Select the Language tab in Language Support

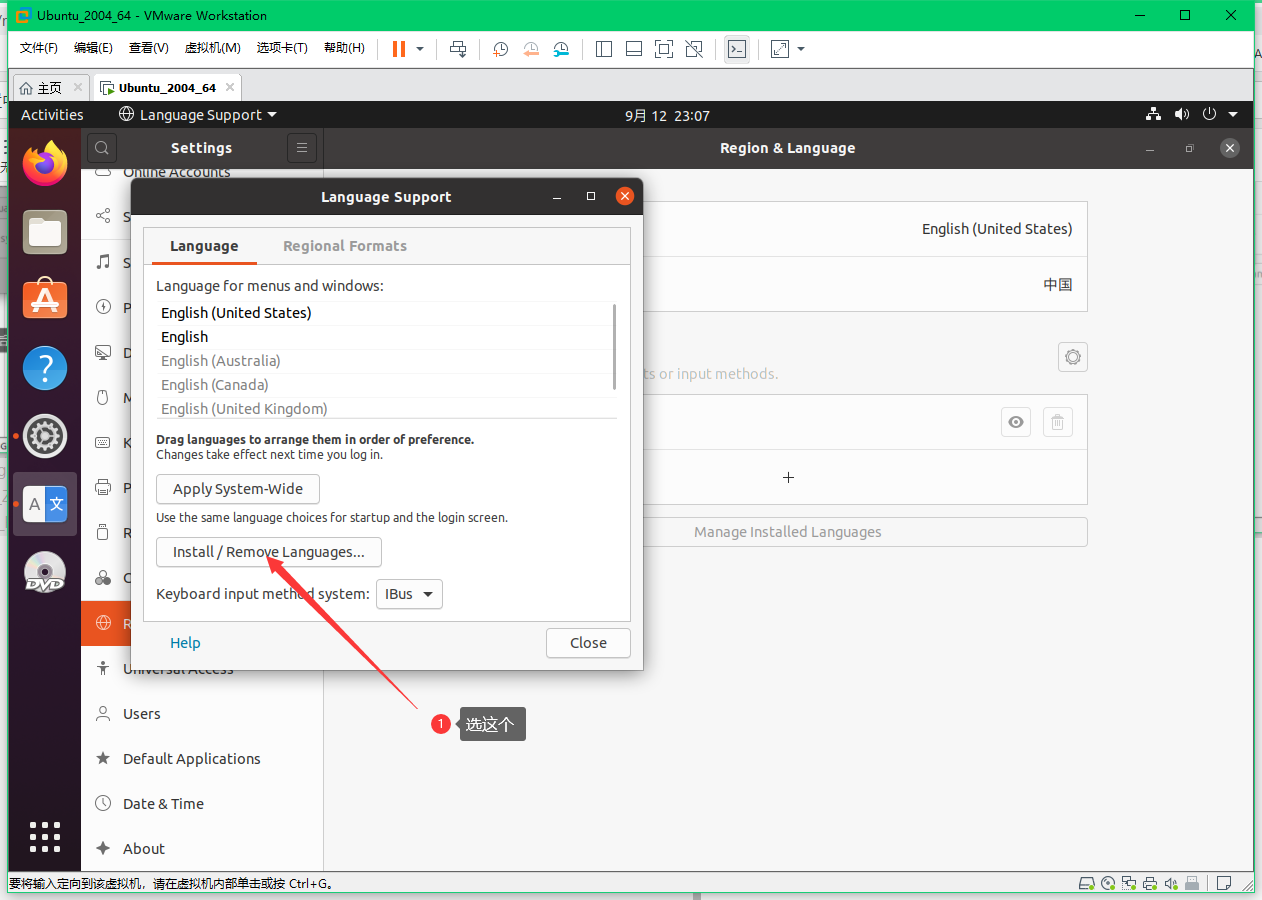point(204,246)
